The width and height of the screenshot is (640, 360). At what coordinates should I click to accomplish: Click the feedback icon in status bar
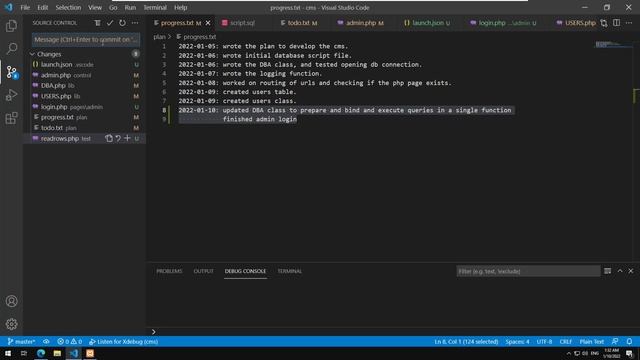click(x=615, y=342)
